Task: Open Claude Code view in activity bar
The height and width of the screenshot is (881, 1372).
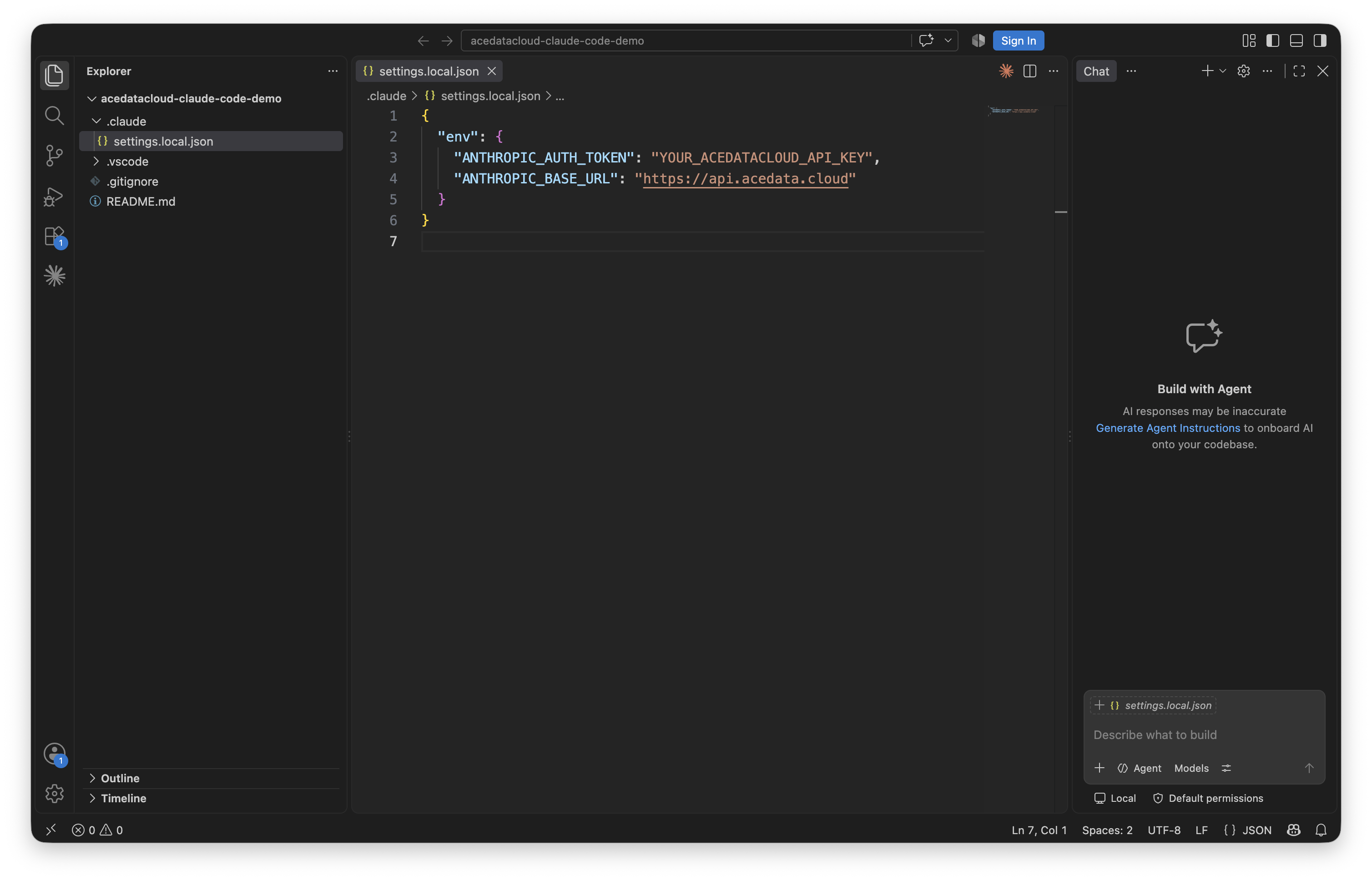Action: click(x=54, y=276)
